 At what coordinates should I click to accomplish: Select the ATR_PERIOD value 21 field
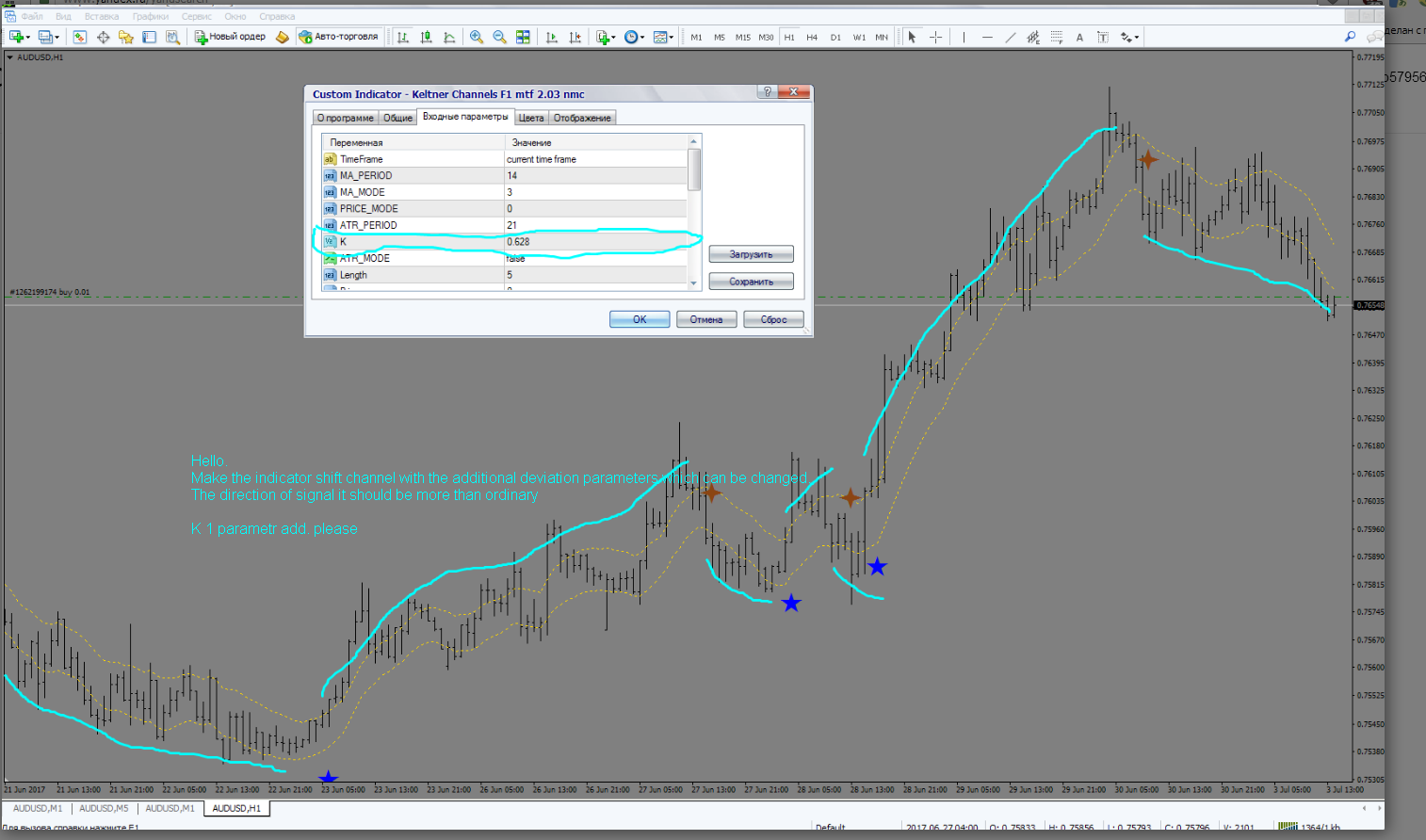tap(596, 225)
